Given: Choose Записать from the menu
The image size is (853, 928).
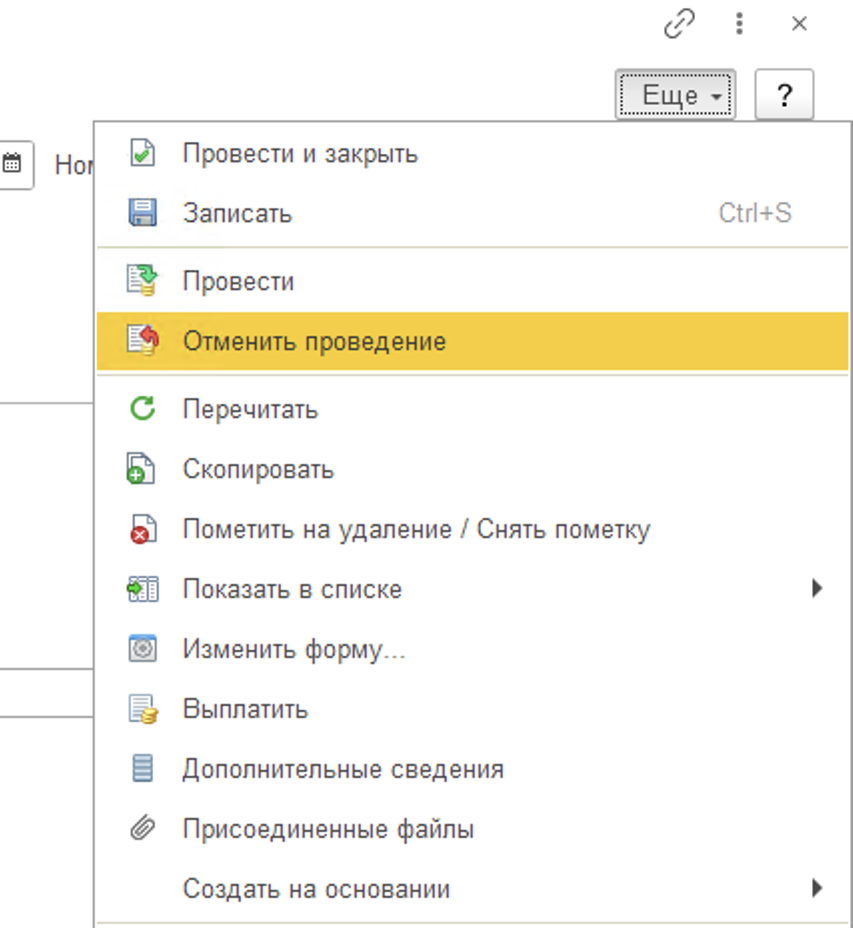Looking at the screenshot, I should pyautogui.click(x=472, y=213).
